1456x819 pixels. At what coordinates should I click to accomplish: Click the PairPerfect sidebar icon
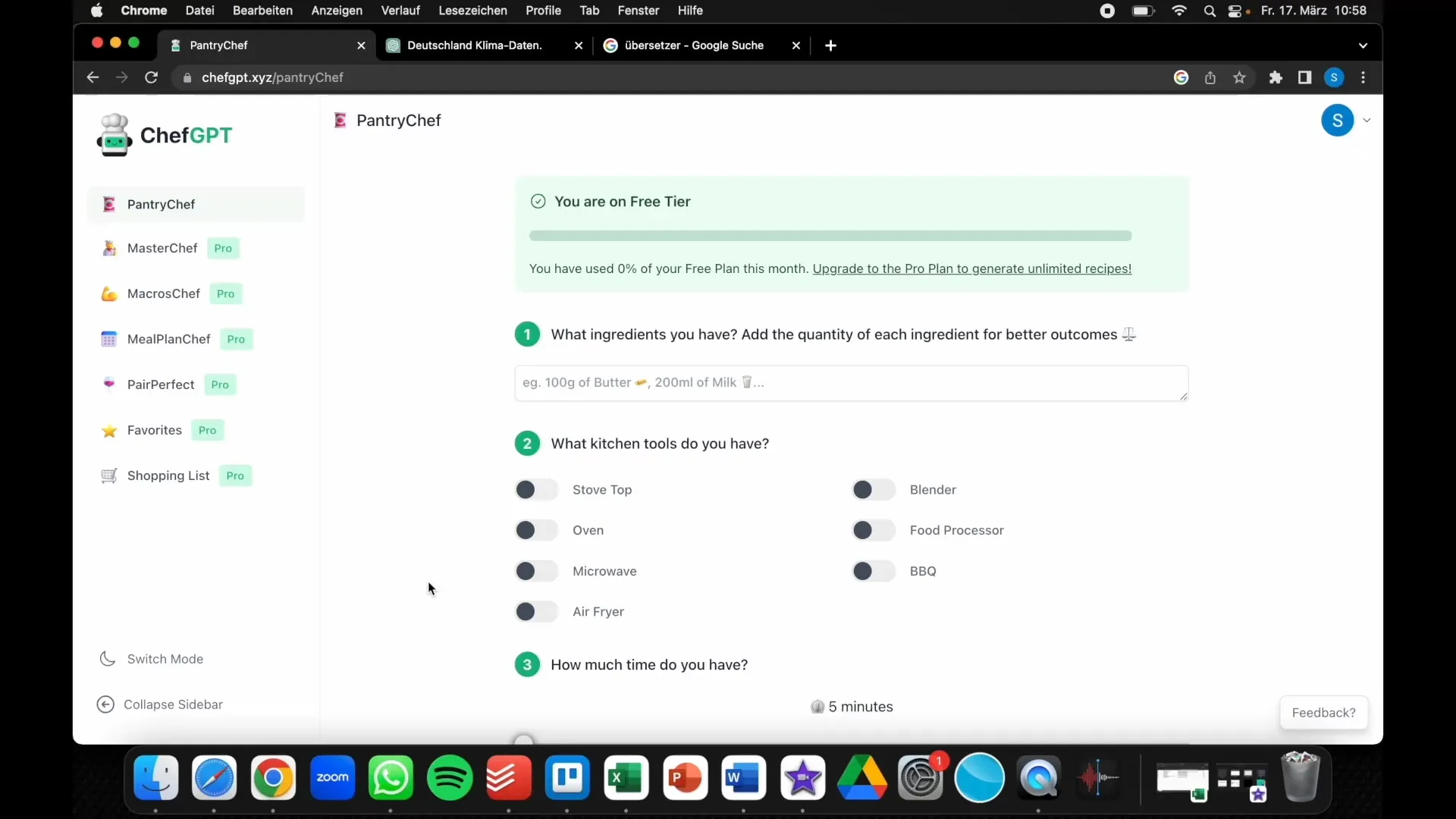(108, 384)
